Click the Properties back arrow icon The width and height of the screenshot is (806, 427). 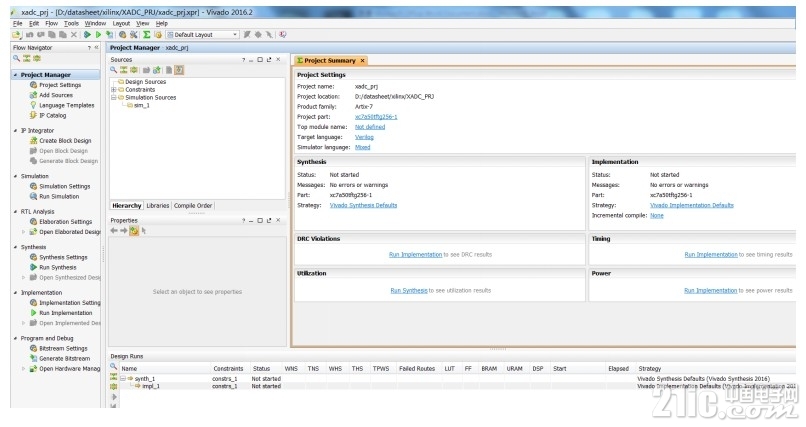pyautogui.click(x=114, y=231)
